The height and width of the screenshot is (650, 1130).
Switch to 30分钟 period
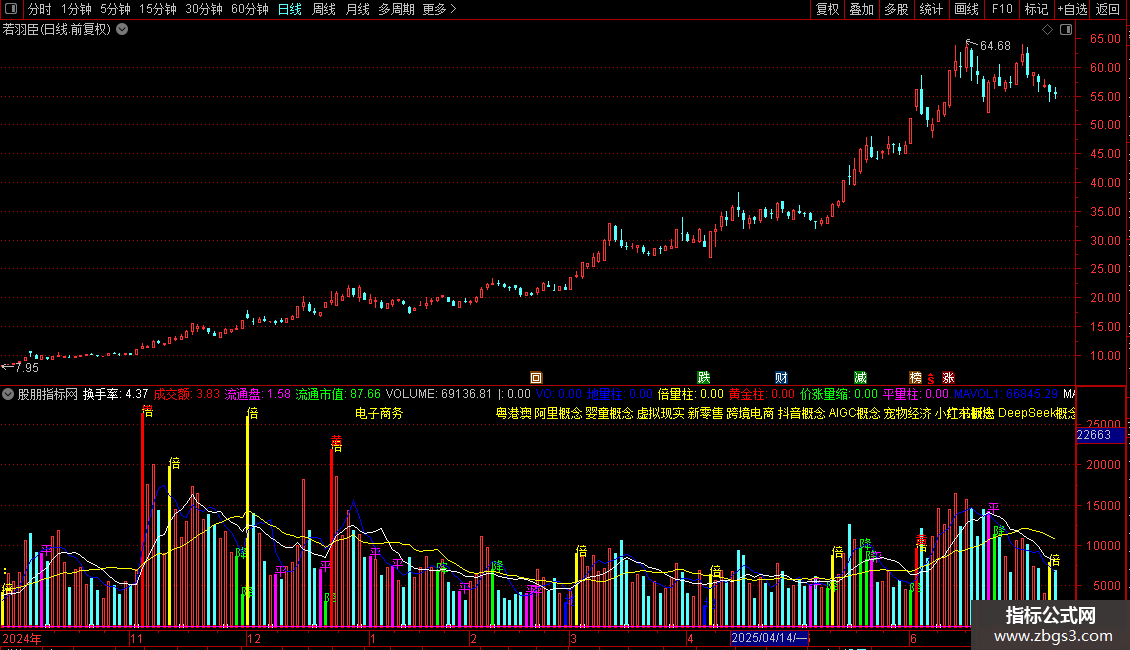point(204,9)
